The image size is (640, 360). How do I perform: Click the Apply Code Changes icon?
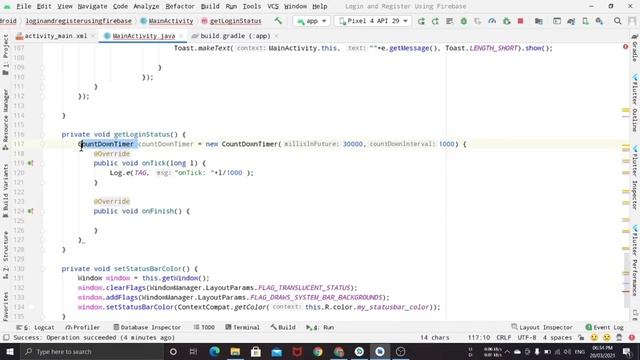coord(449,21)
